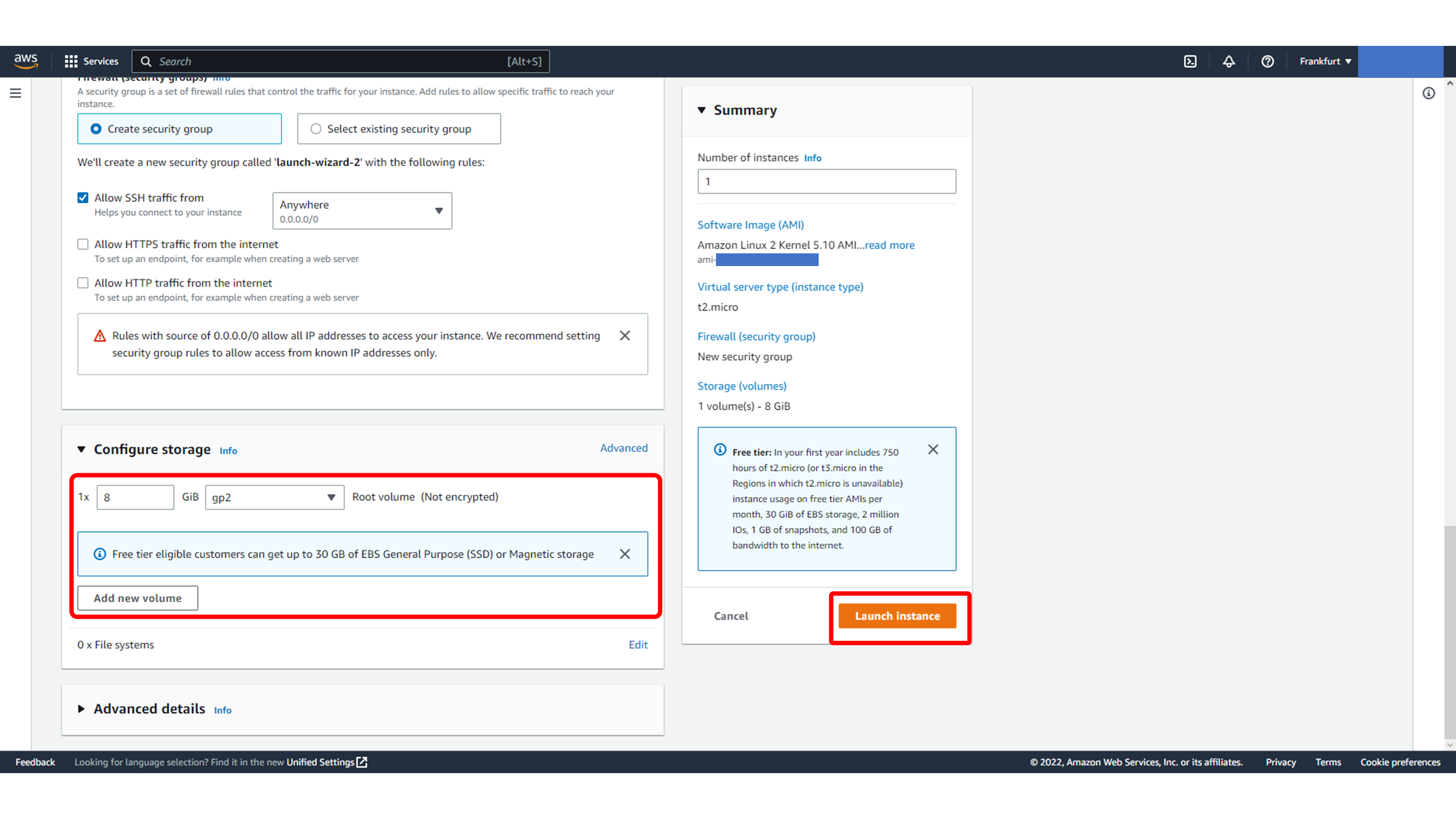Click the Launch instance button
Image resolution: width=1456 pixels, height=819 pixels.
point(897,616)
